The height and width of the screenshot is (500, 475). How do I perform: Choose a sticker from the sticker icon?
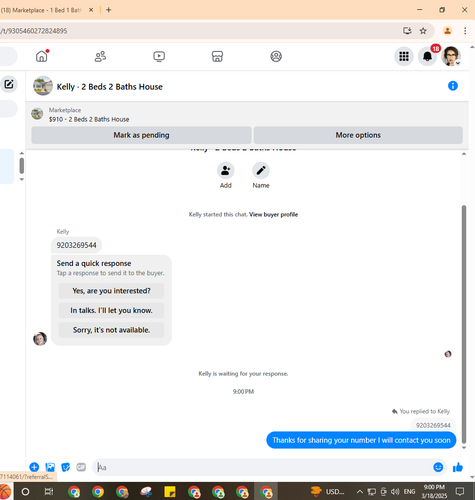(x=66, y=467)
